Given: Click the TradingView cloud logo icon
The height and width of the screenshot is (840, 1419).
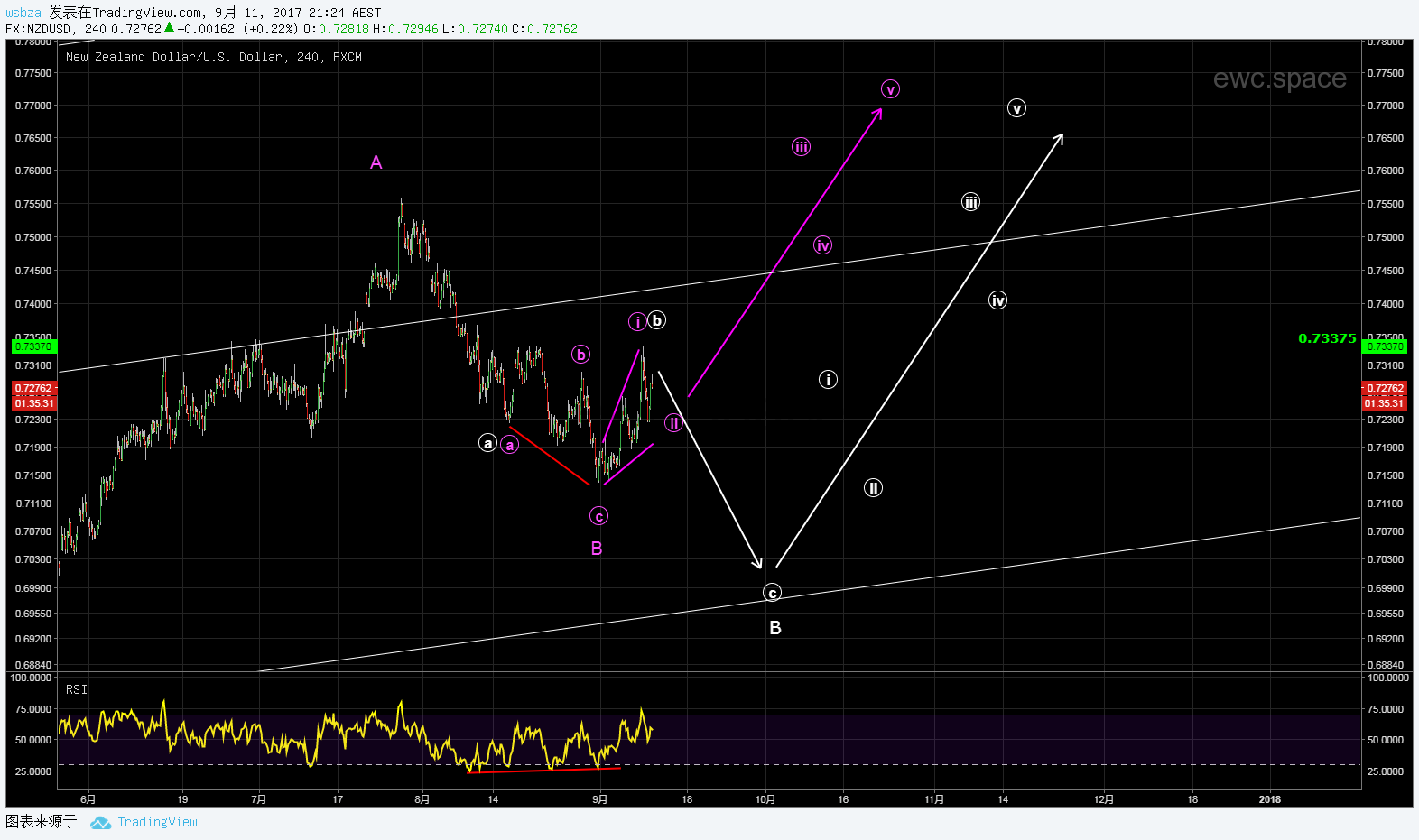Looking at the screenshot, I should pyautogui.click(x=100, y=823).
